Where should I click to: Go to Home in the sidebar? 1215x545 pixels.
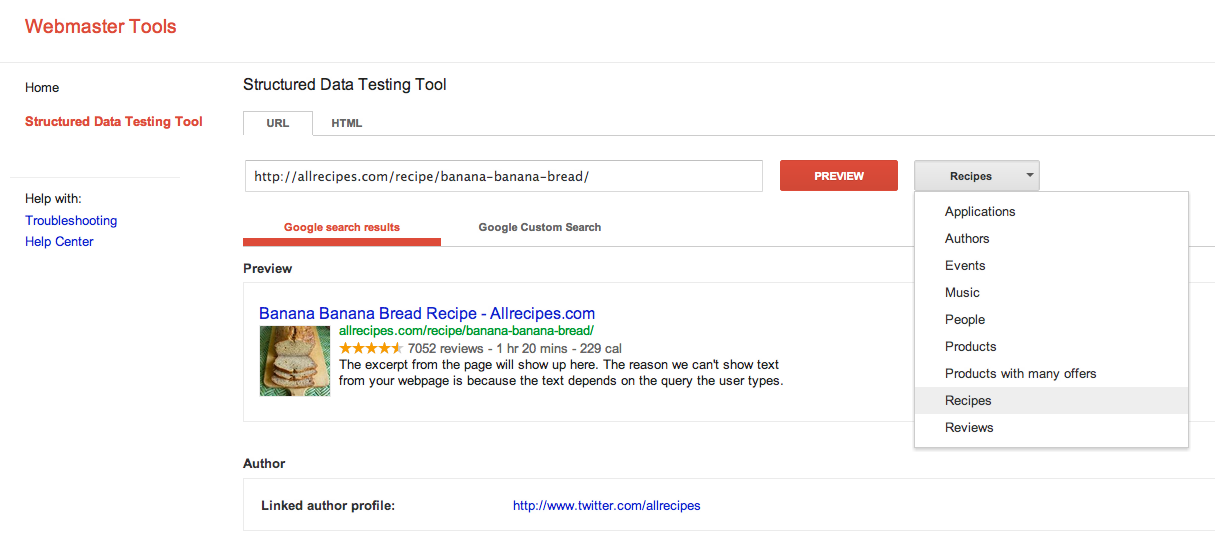pyautogui.click(x=42, y=88)
